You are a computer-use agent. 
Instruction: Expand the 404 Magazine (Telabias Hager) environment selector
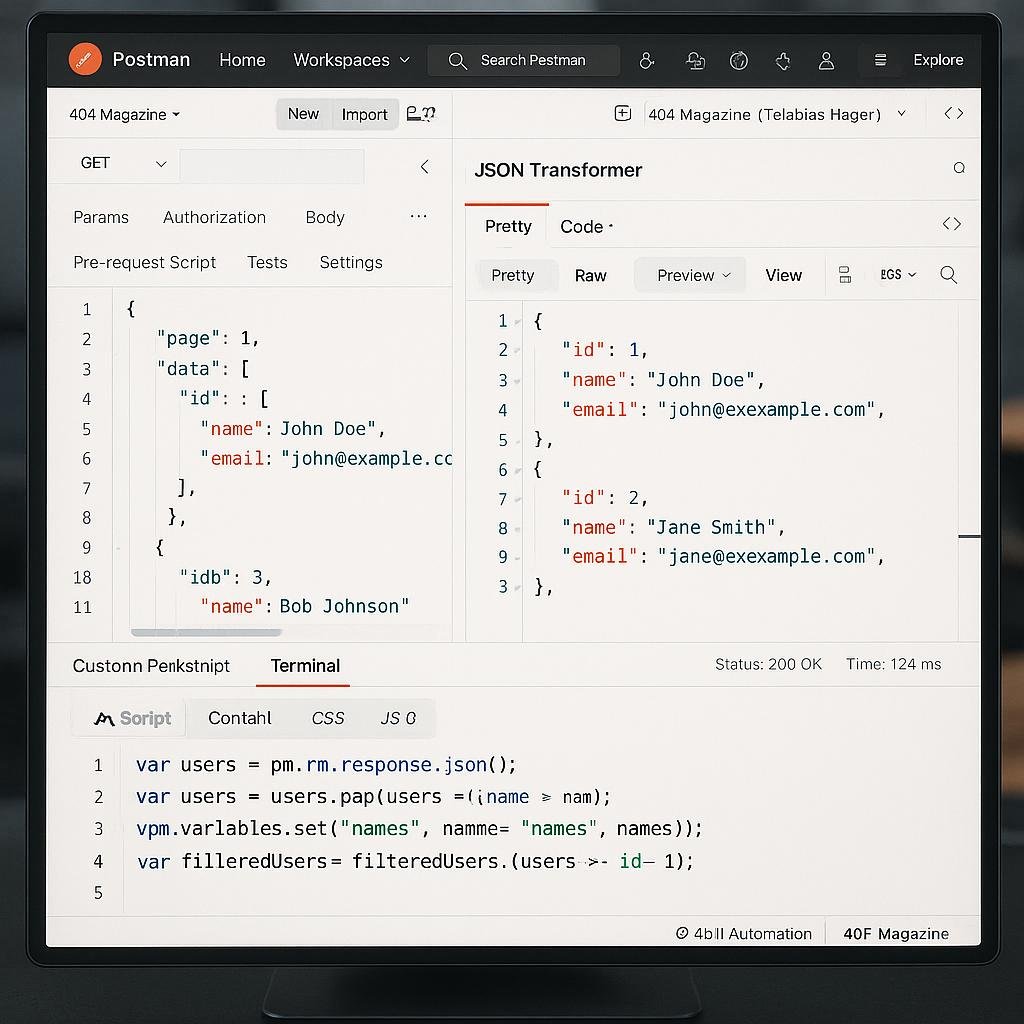780,114
